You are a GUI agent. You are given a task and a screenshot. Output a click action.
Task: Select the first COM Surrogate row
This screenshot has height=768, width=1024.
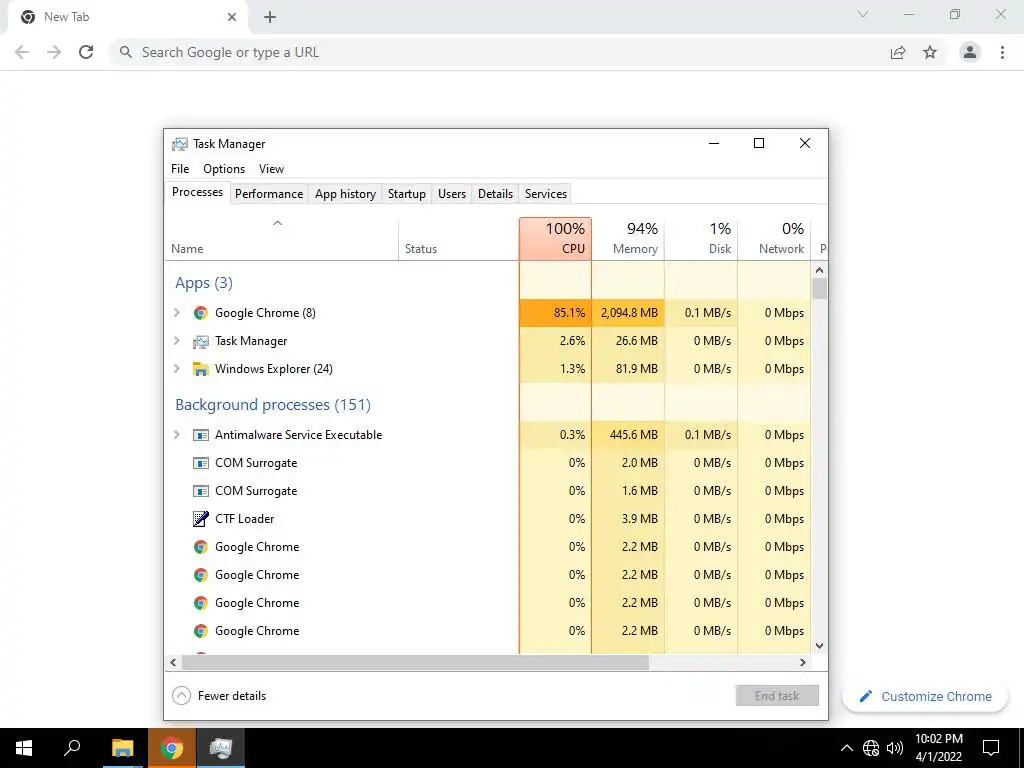point(487,463)
